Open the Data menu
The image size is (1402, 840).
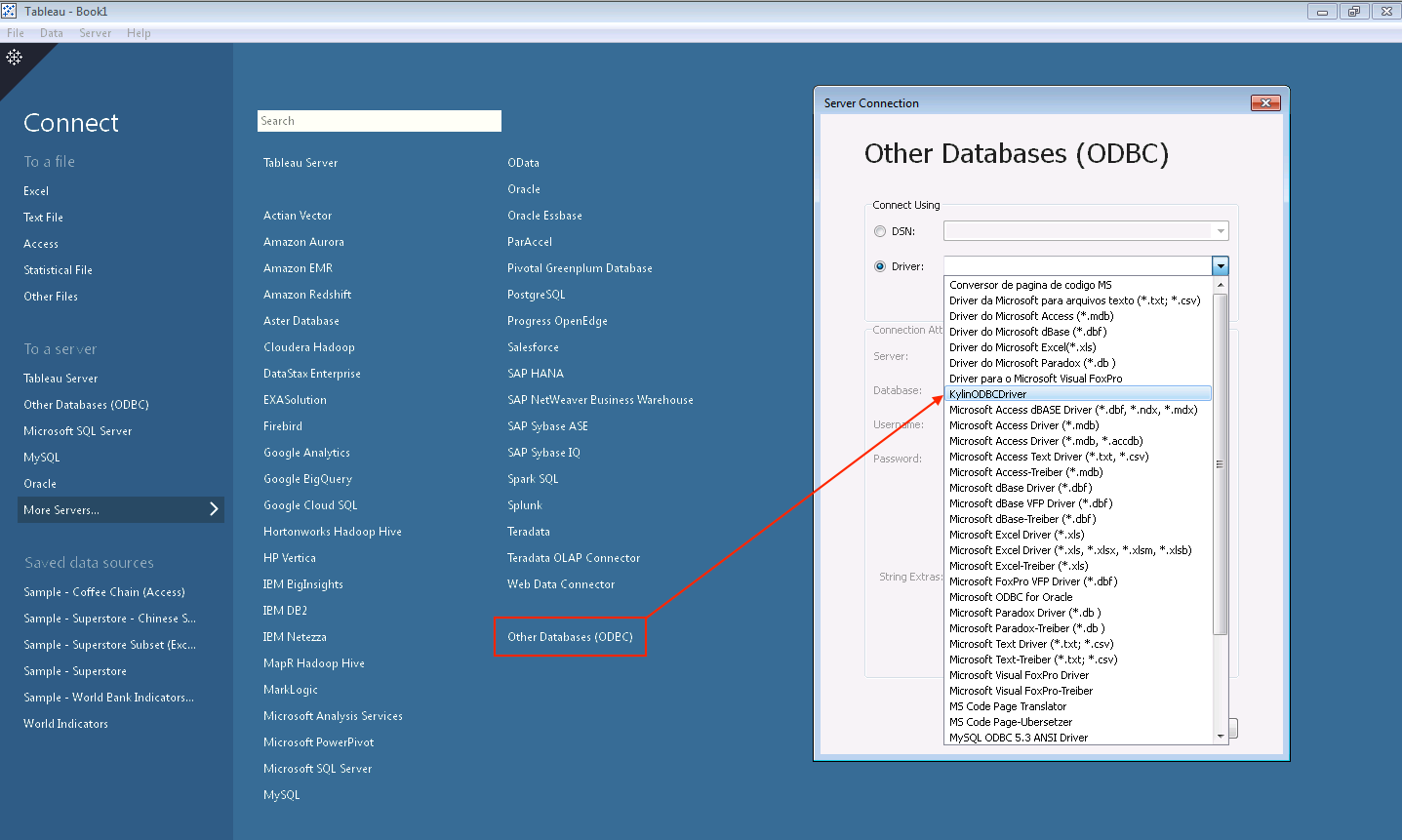[x=52, y=33]
